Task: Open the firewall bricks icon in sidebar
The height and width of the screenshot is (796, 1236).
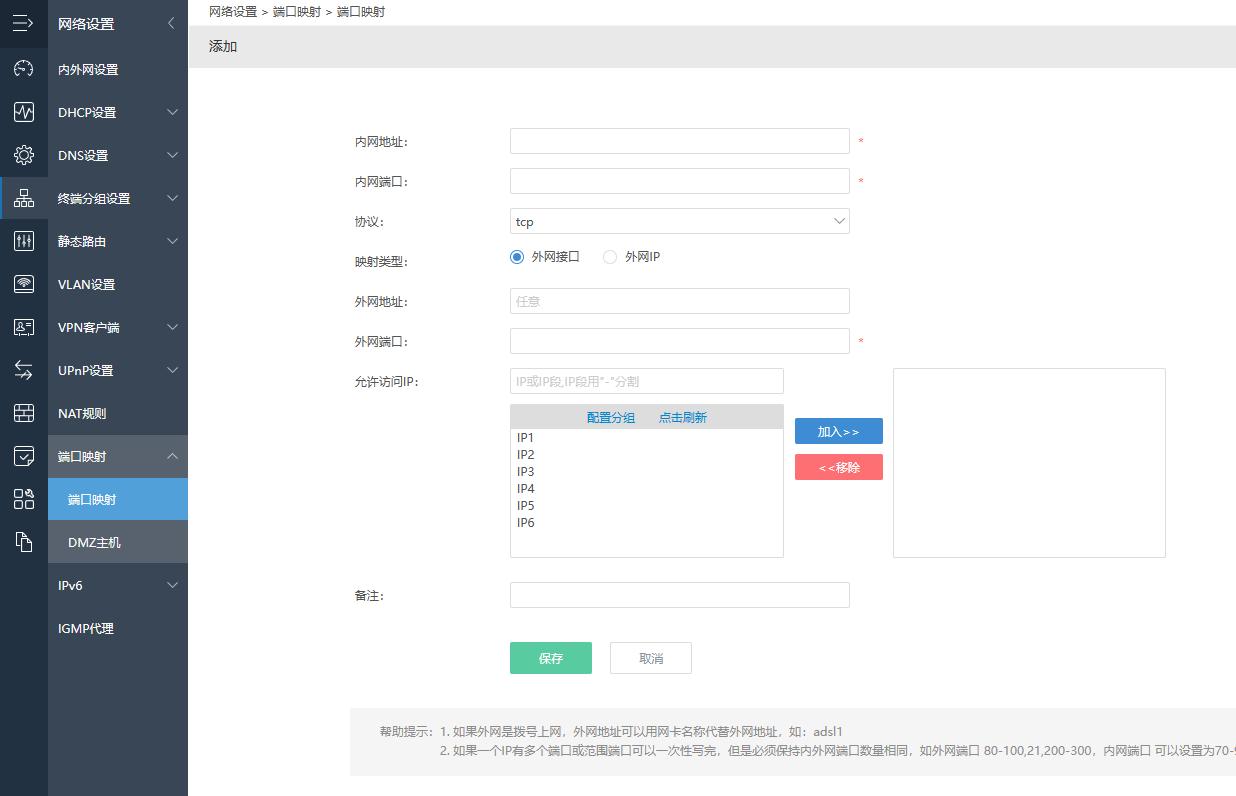Action: pos(24,413)
